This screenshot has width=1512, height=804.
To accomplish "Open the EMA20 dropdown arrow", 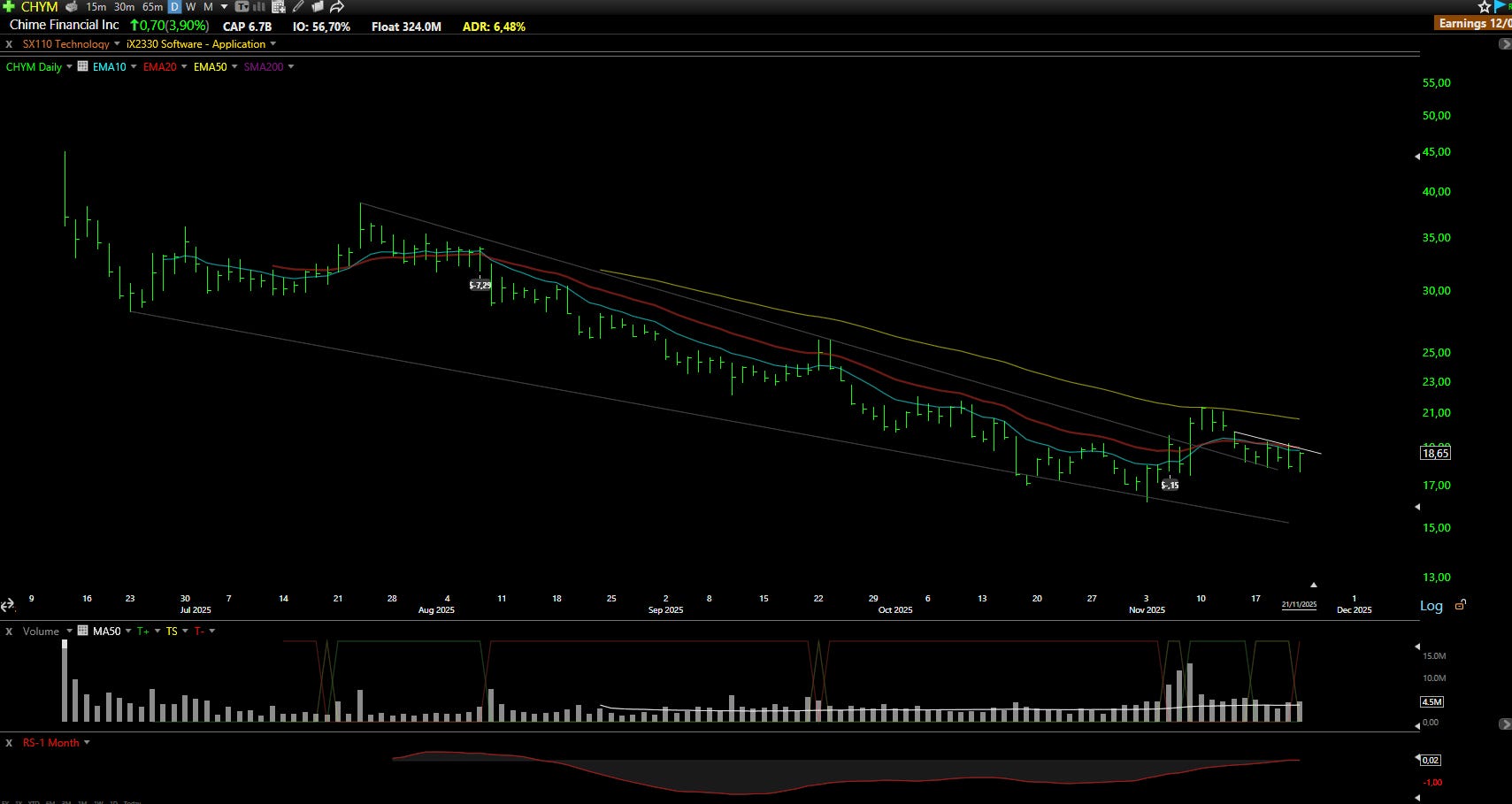I will coord(184,66).
